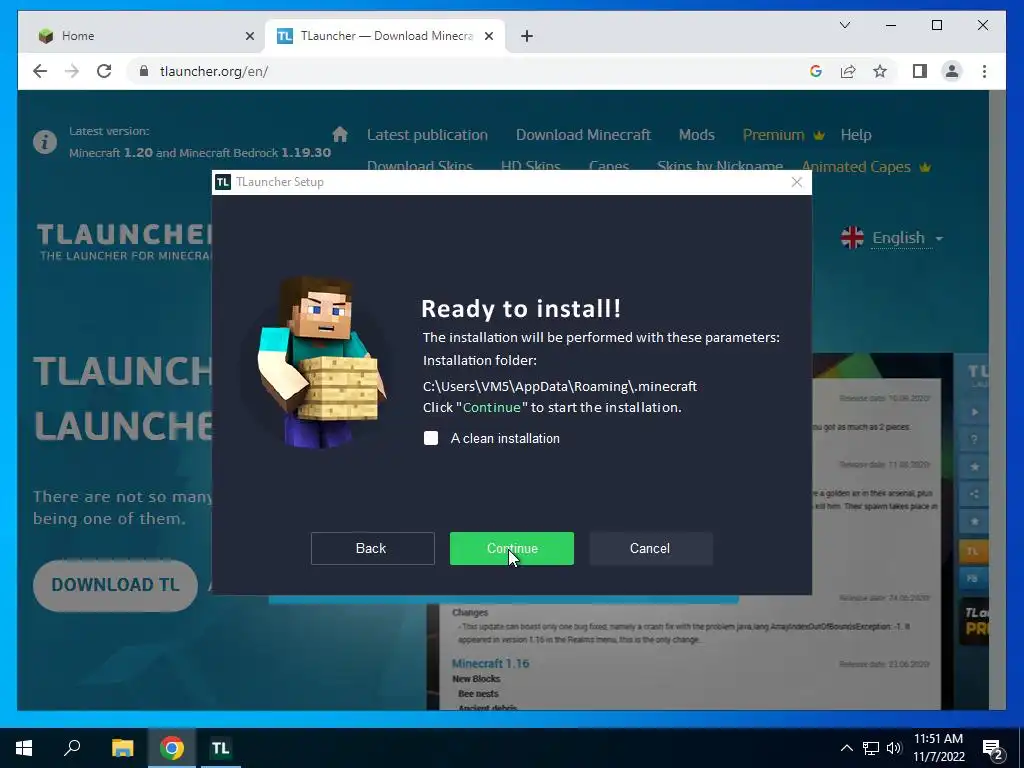Open the Help menu item
Image resolution: width=1024 pixels, height=768 pixels.
(x=856, y=135)
